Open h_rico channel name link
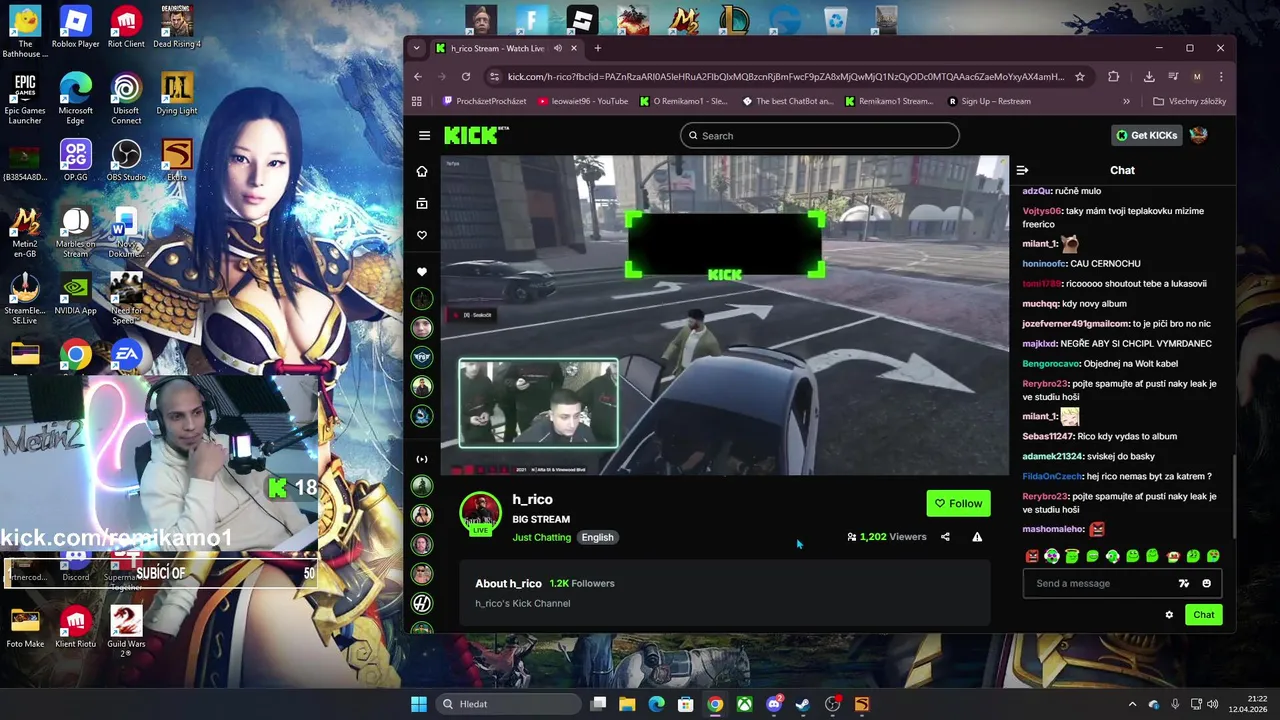The height and width of the screenshot is (720, 1280). (x=532, y=499)
